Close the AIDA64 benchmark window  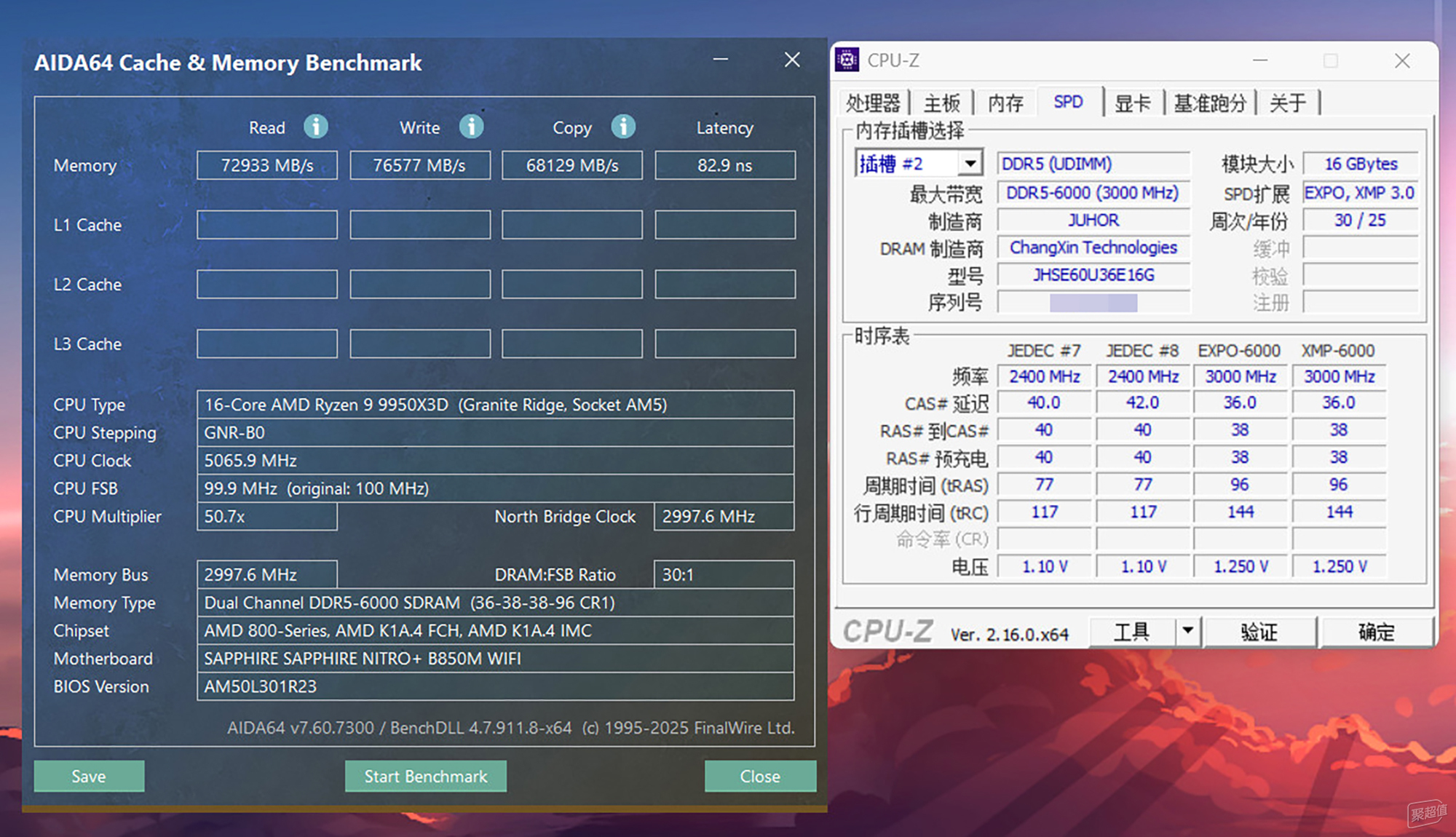click(792, 60)
